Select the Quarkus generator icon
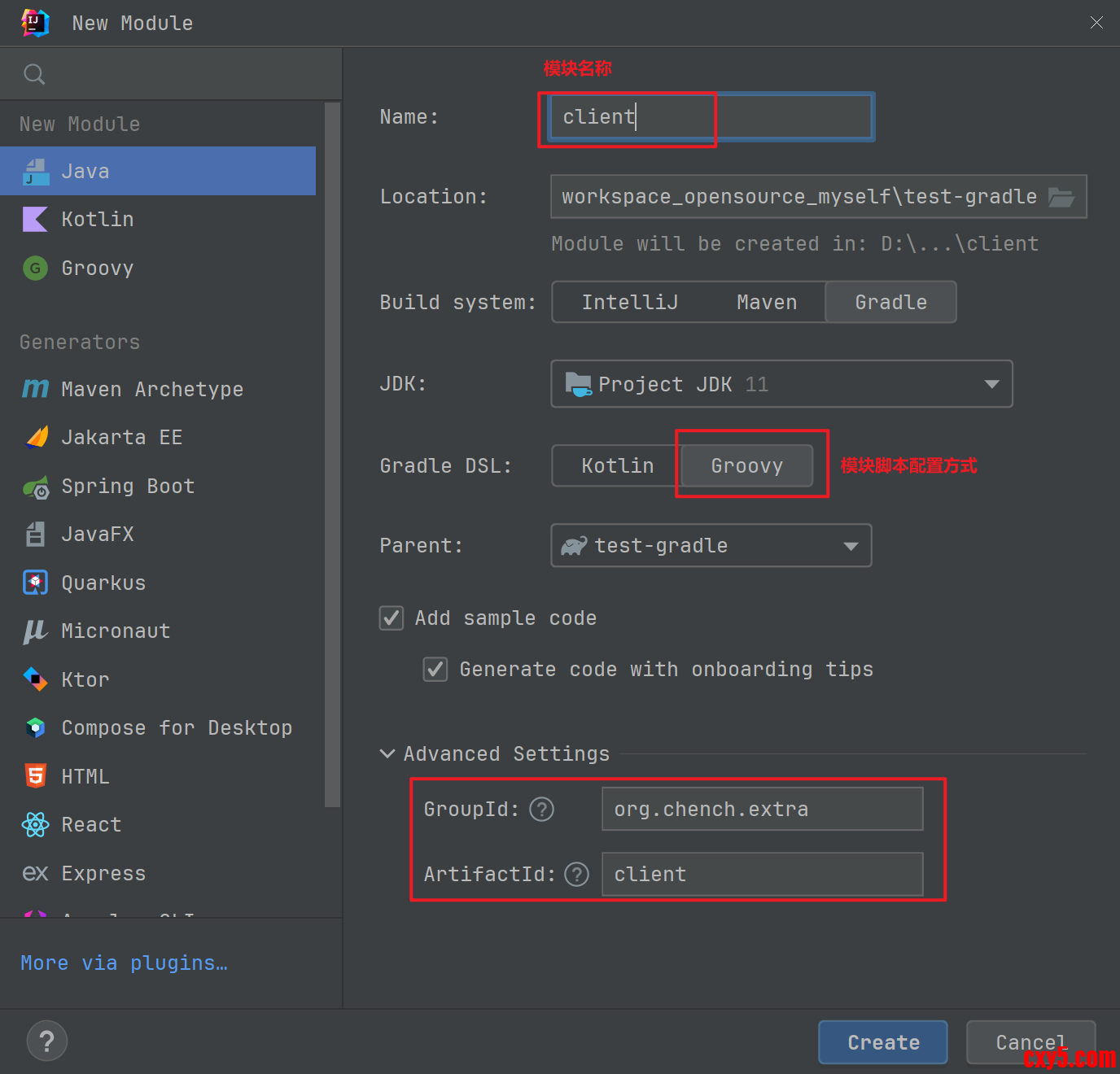Image resolution: width=1120 pixels, height=1074 pixels. pyautogui.click(x=35, y=583)
